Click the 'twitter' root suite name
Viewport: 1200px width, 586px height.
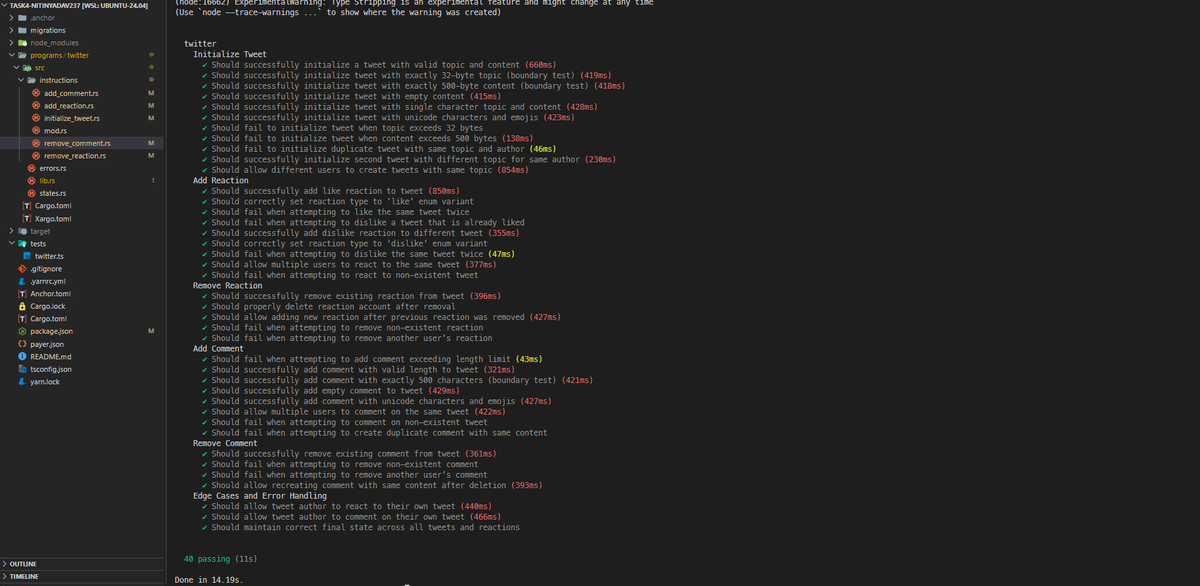[x=200, y=44]
